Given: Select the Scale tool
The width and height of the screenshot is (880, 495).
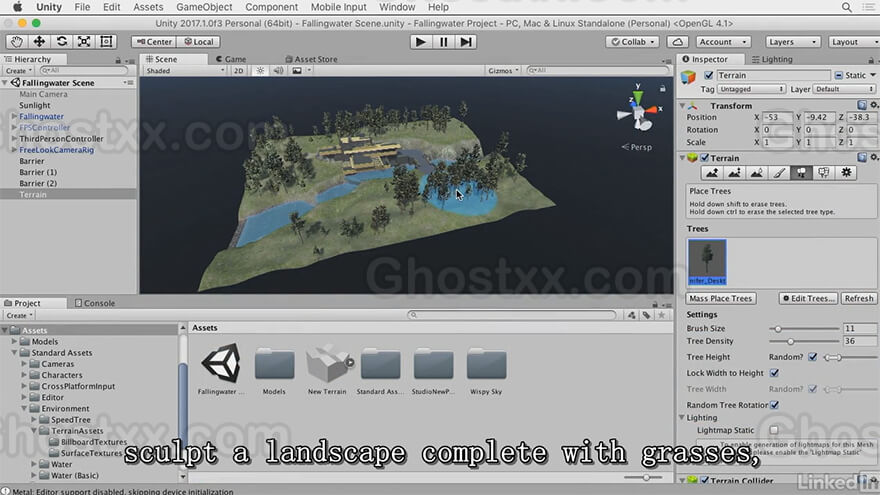Looking at the screenshot, I should coord(84,42).
